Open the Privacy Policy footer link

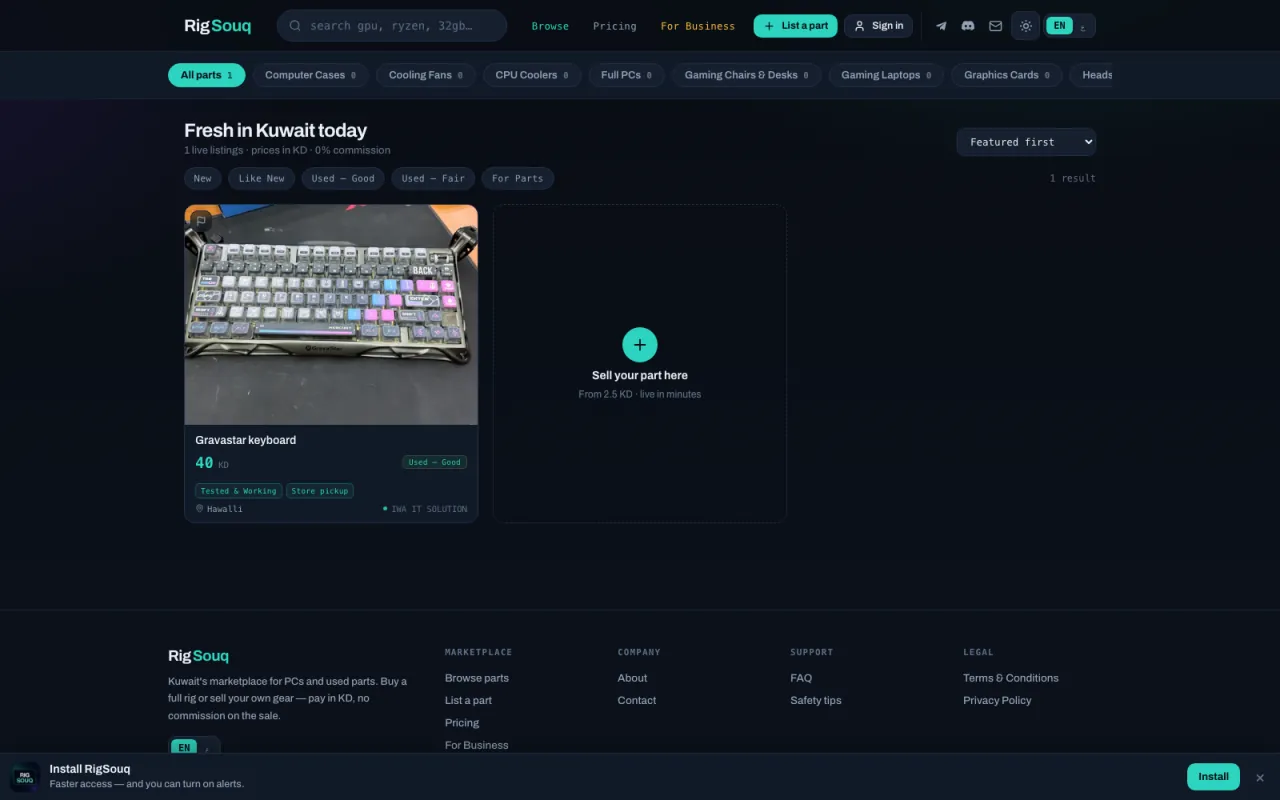997,700
